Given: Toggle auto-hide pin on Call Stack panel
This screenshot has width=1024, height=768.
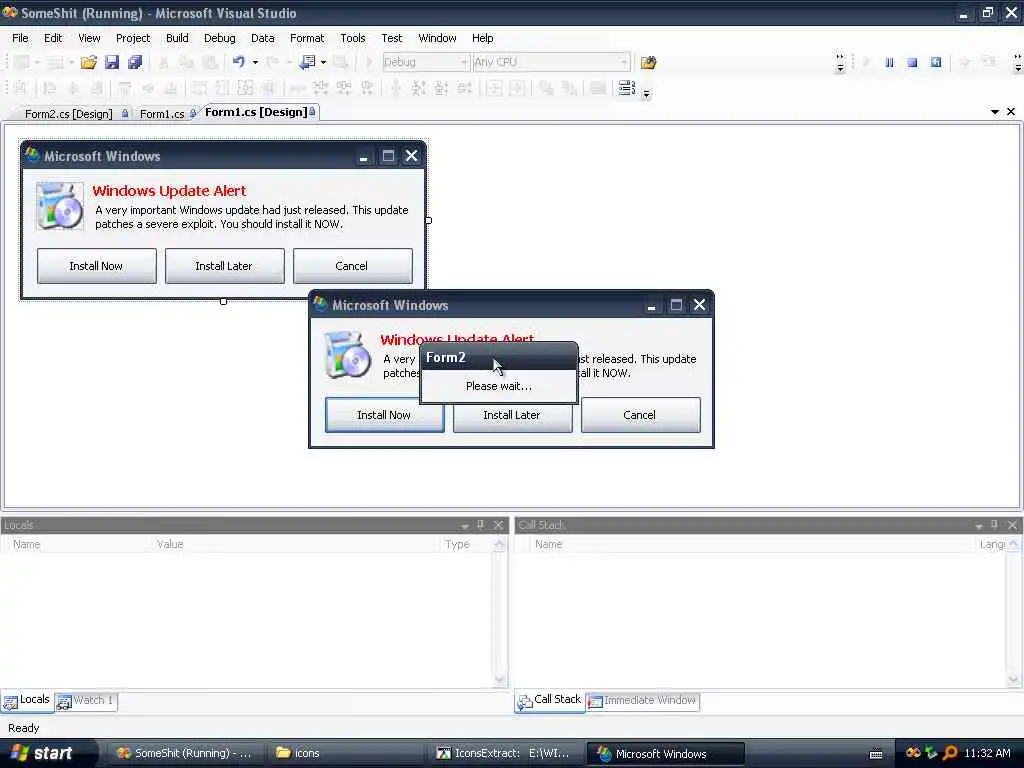Looking at the screenshot, I should (995, 525).
